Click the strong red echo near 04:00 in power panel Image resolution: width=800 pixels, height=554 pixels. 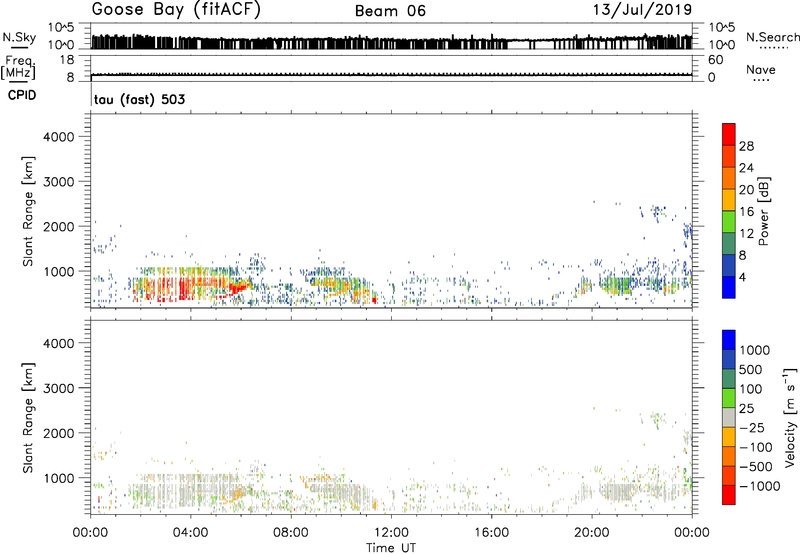tap(184, 291)
